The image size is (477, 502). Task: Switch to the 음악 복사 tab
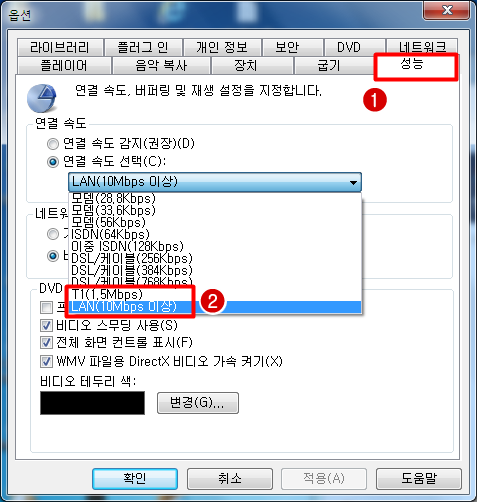click(x=161, y=65)
